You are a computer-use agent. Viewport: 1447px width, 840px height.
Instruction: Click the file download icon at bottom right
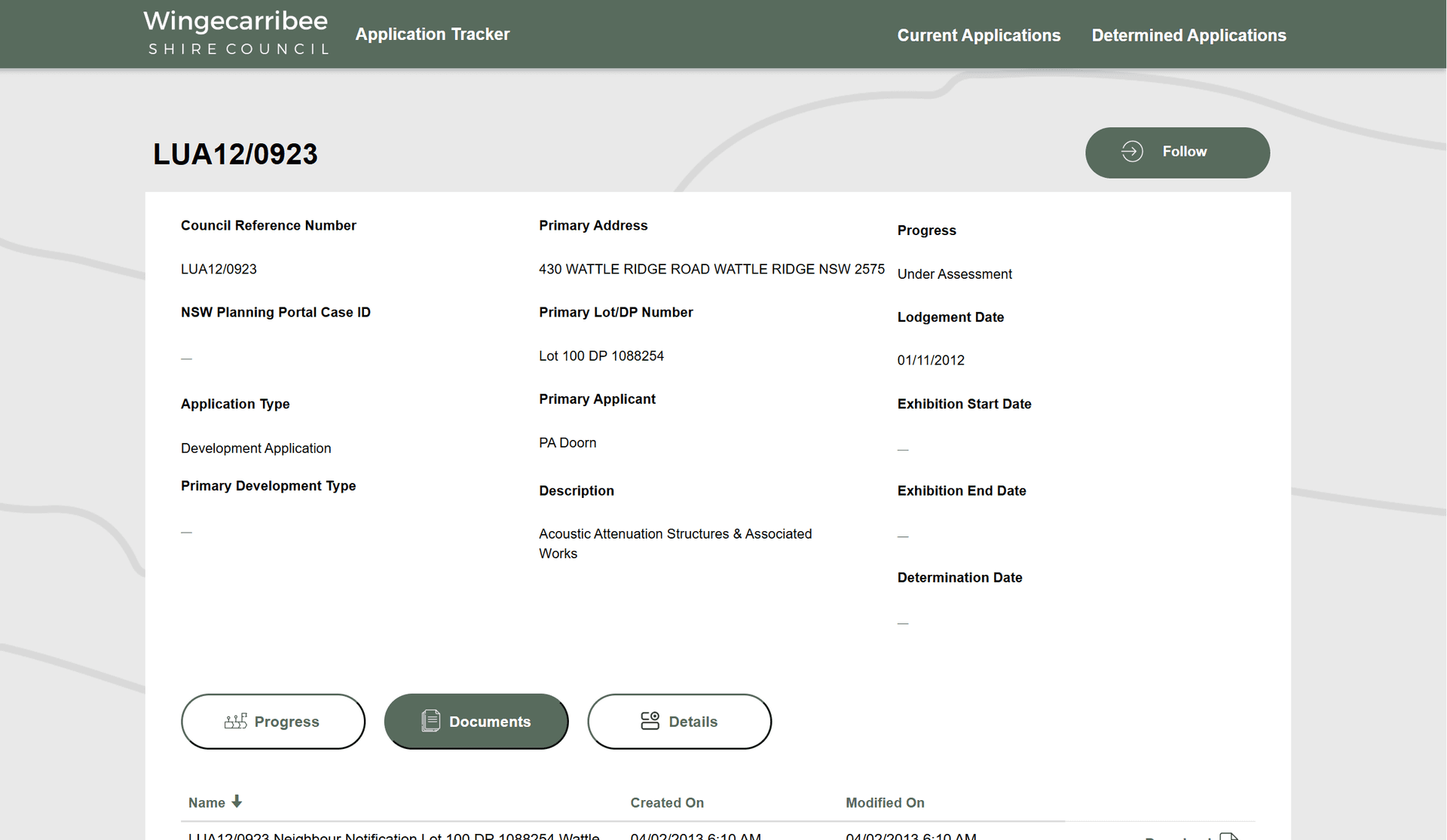point(1231,835)
